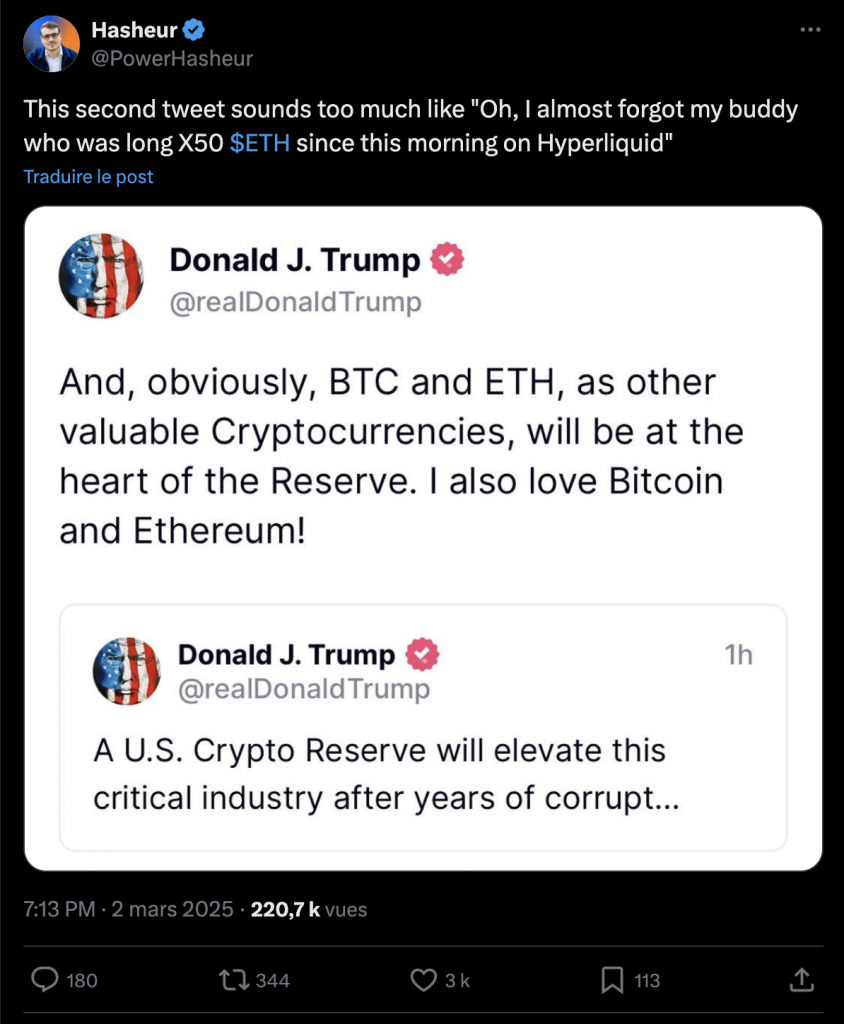Click the 1h timestamp on the quoted tweet
The height and width of the screenshot is (1024, 844).
[741, 656]
